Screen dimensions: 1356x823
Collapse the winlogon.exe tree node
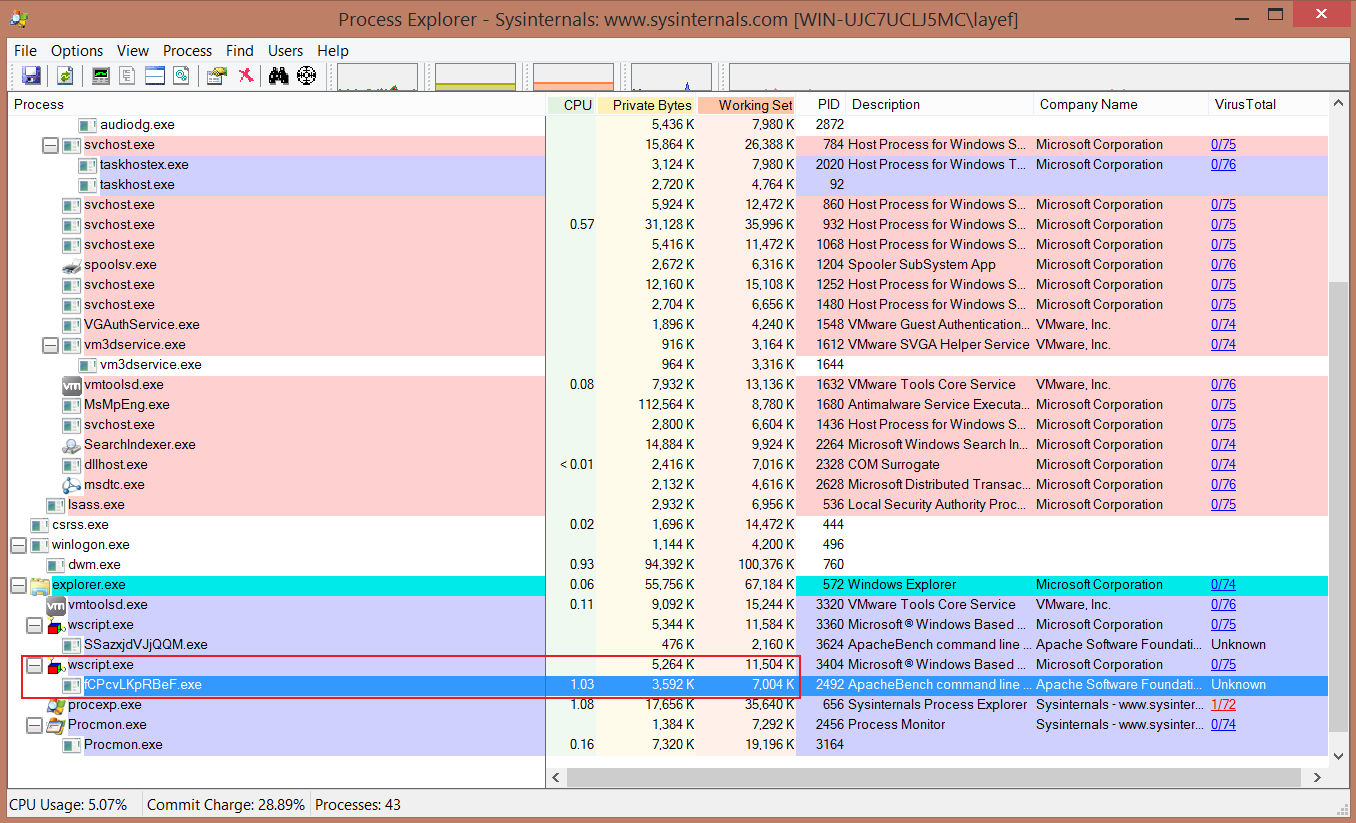coord(18,545)
